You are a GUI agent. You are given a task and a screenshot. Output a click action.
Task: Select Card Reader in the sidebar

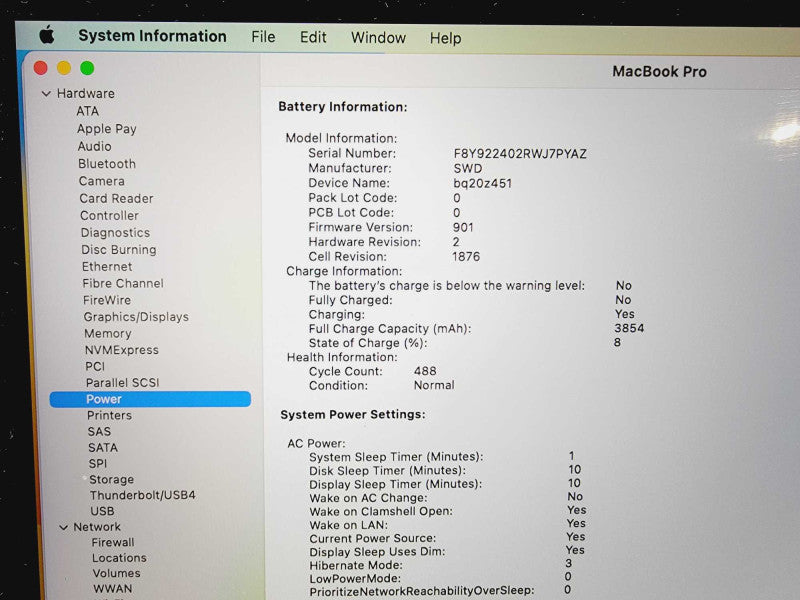(x=116, y=198)
